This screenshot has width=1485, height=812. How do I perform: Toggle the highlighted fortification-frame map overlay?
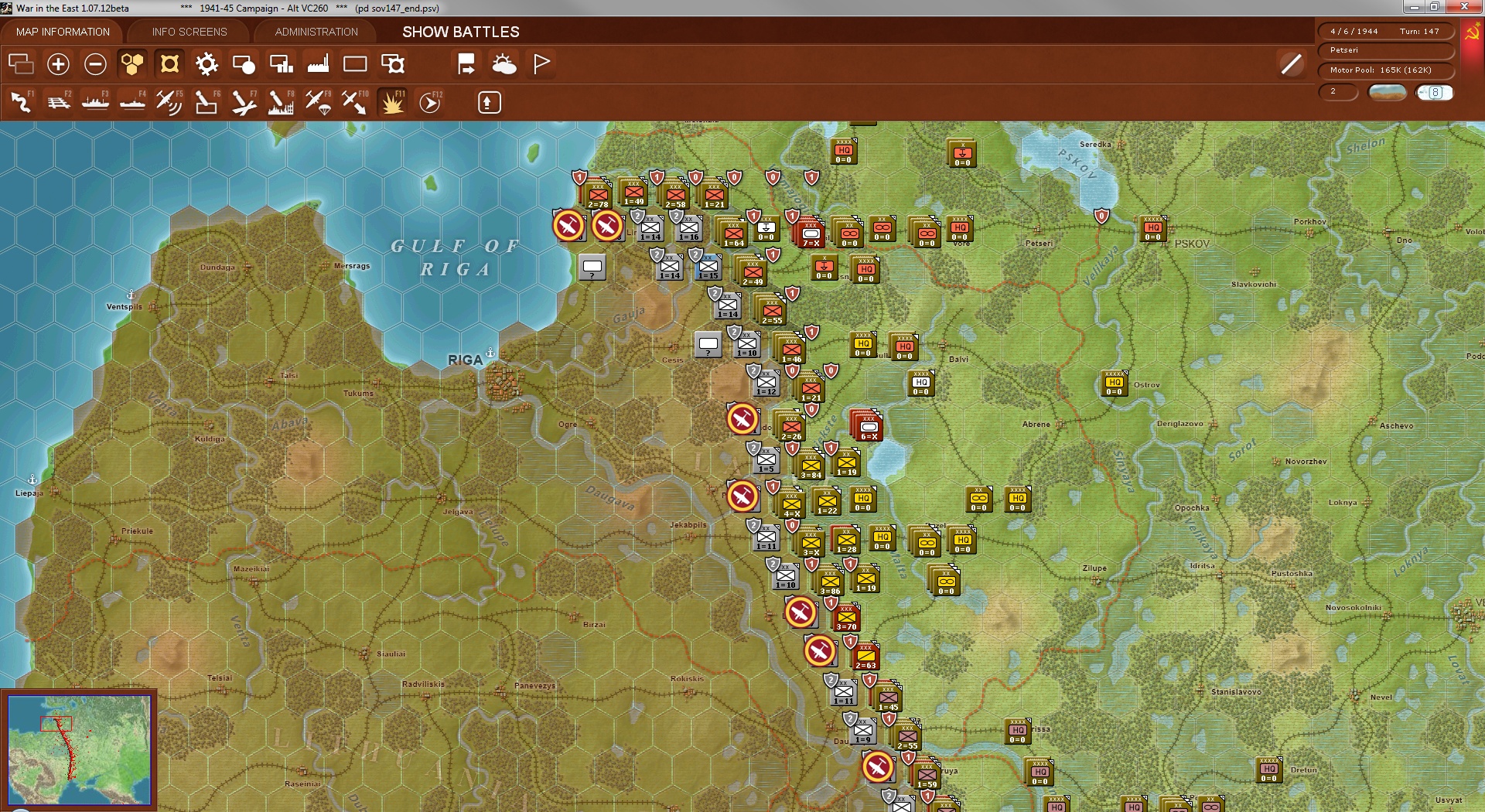pyautogui.click(x=169, y=64)
